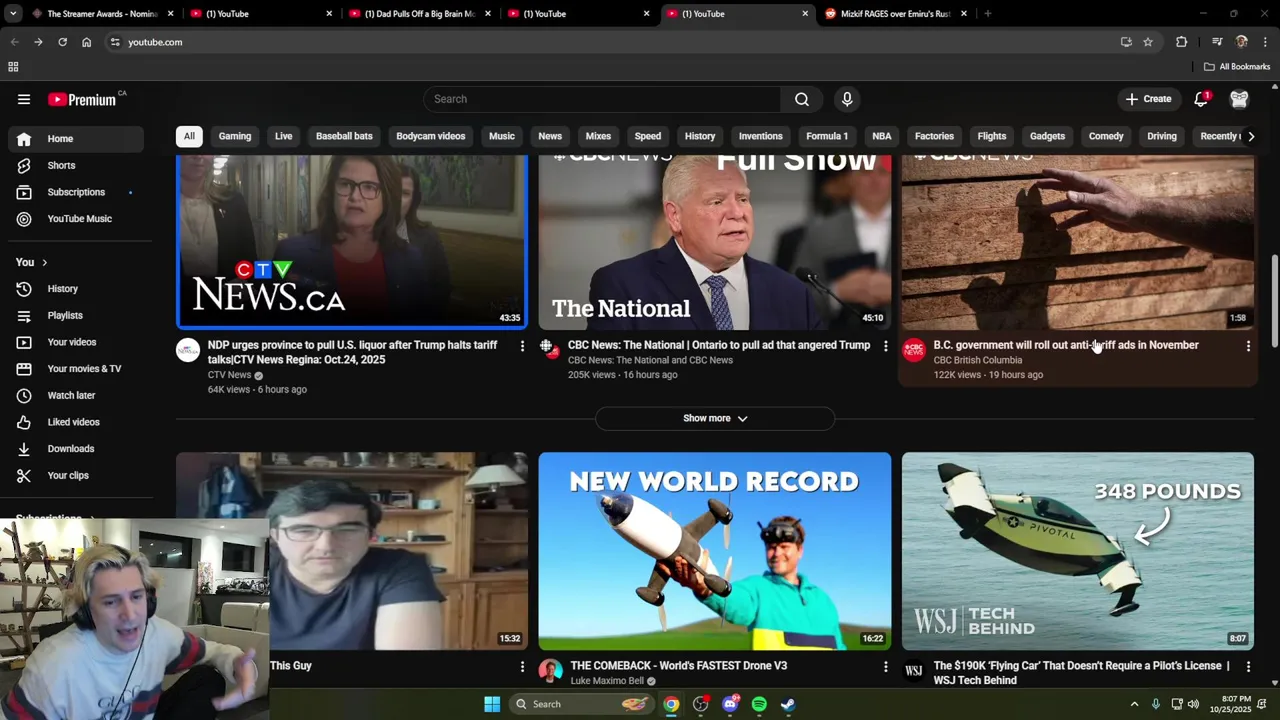Open Spotify from the taskbar
Image resolution: width=1280 pixels, height=720 pixels.
point(759,704)
